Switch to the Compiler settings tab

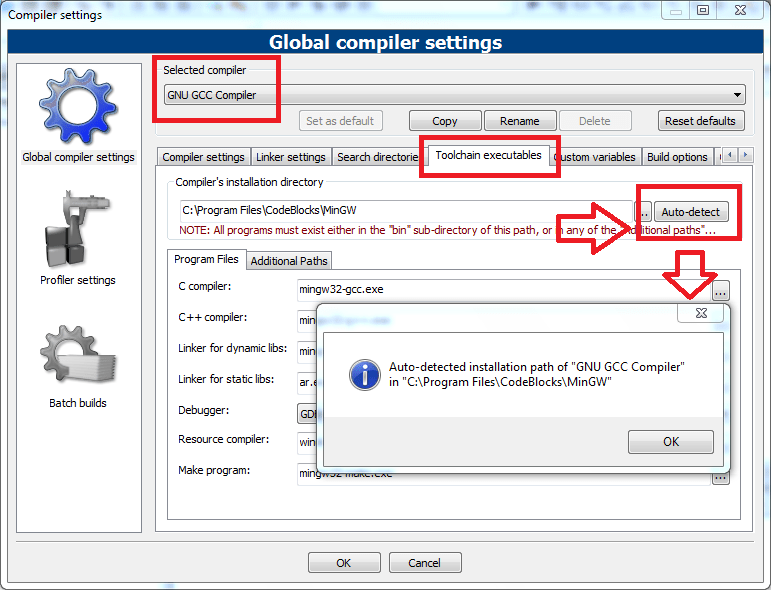pos(204,157)
